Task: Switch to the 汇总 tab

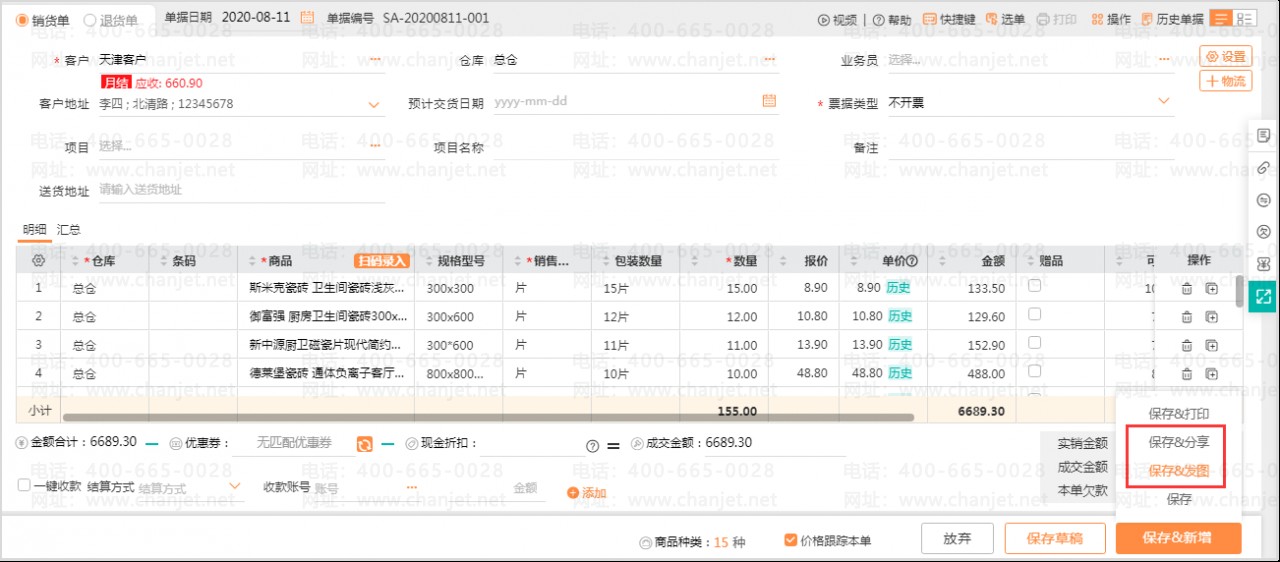Action: pyautogui.click(x=68, y=230)
